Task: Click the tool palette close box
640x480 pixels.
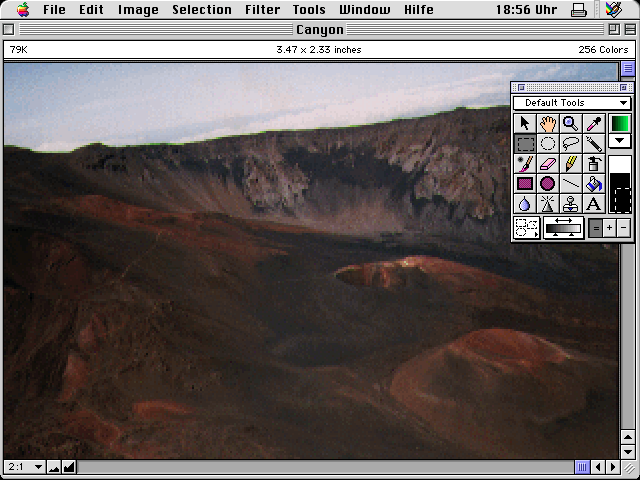Action: coord(521,87)
